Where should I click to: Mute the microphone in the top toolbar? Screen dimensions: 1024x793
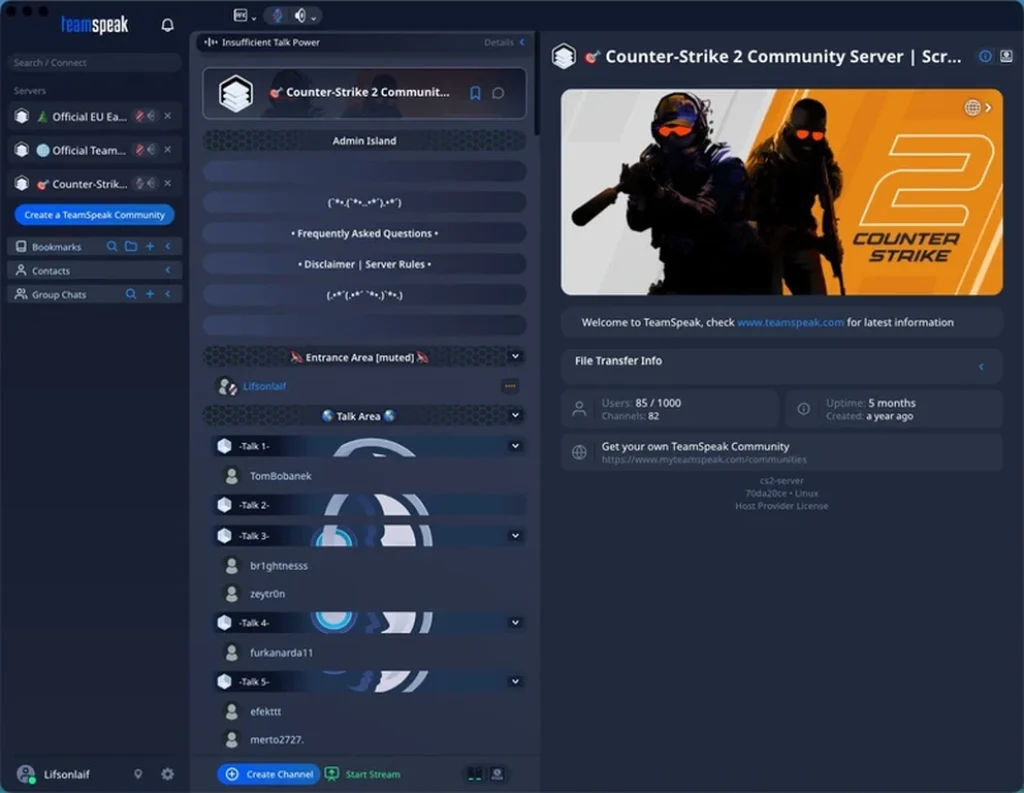(x=278, y=15)
